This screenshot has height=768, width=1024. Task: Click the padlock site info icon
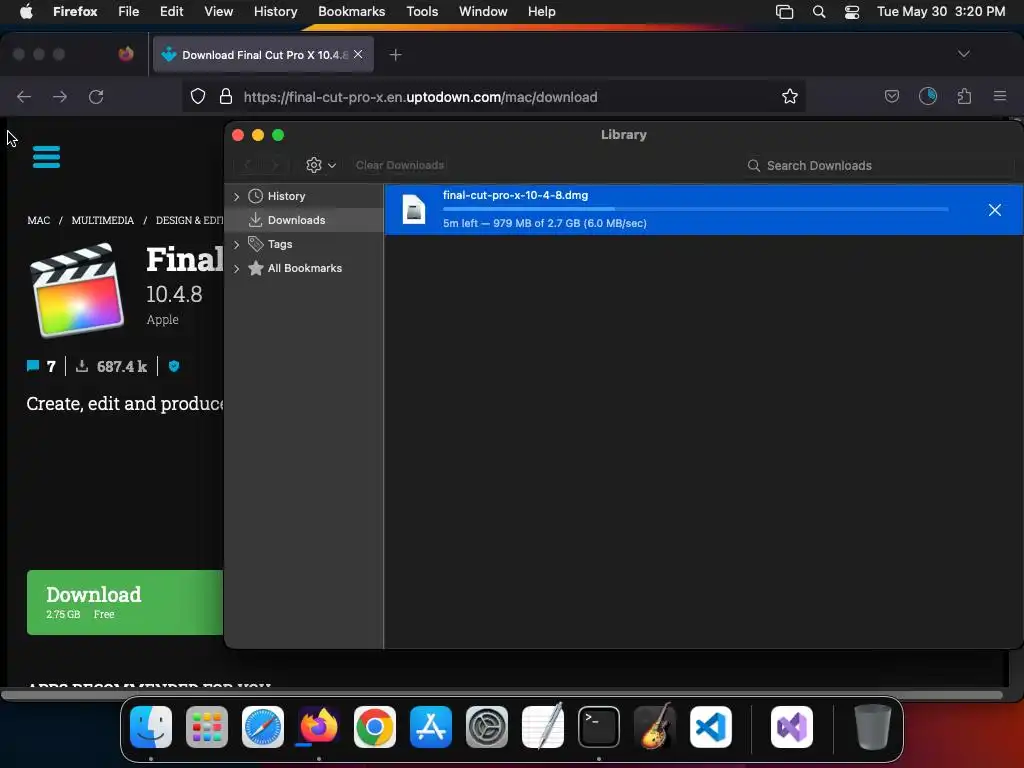(x=226, y=97)
